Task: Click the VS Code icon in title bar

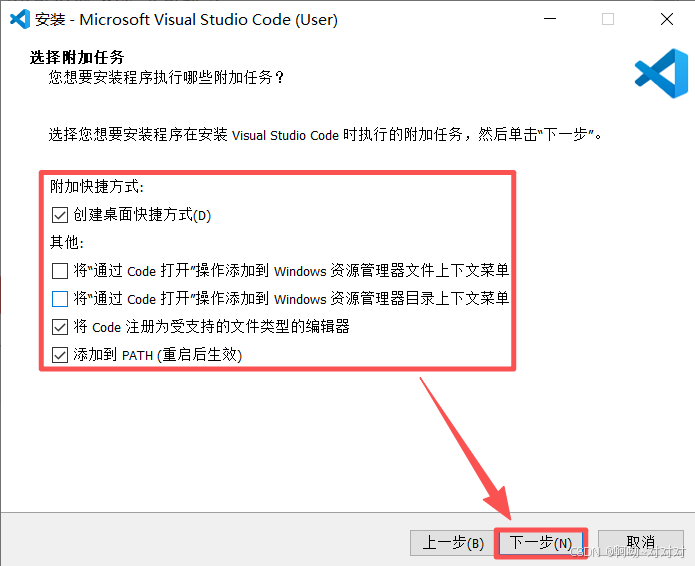Action: point(20,19)
